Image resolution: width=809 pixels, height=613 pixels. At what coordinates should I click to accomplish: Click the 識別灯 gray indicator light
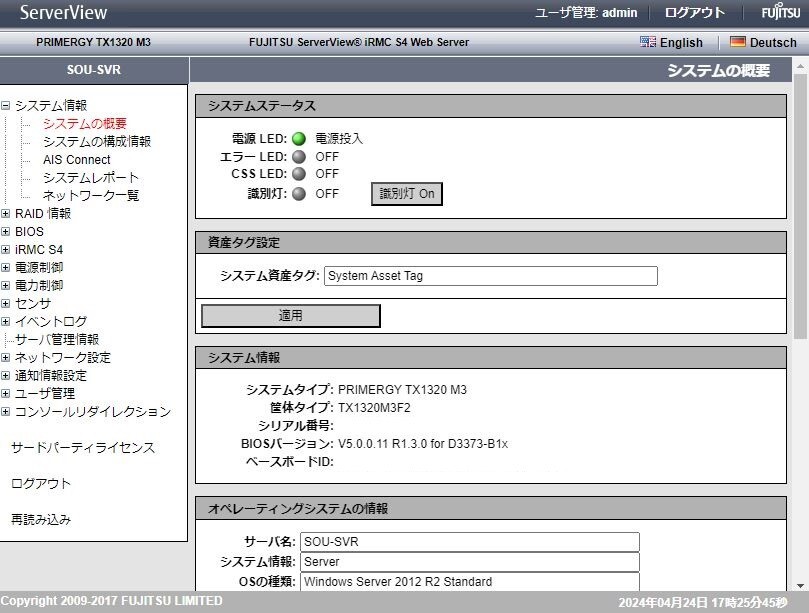(299, 194)
